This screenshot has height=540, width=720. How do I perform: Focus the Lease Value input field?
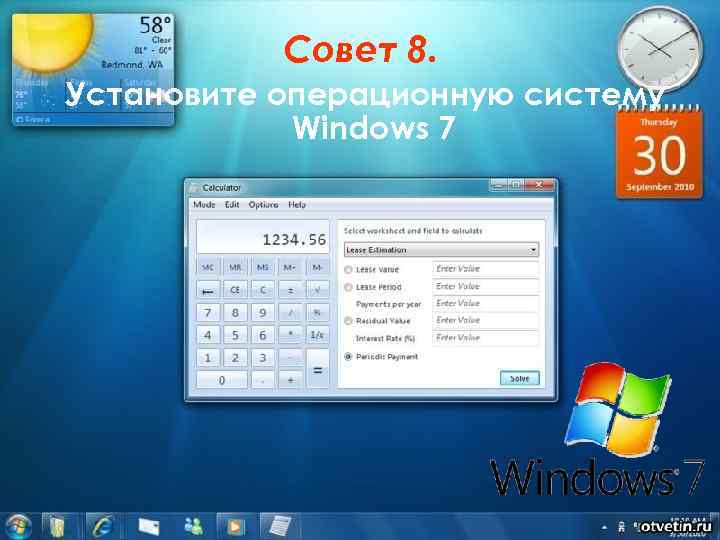coord(485,269)
